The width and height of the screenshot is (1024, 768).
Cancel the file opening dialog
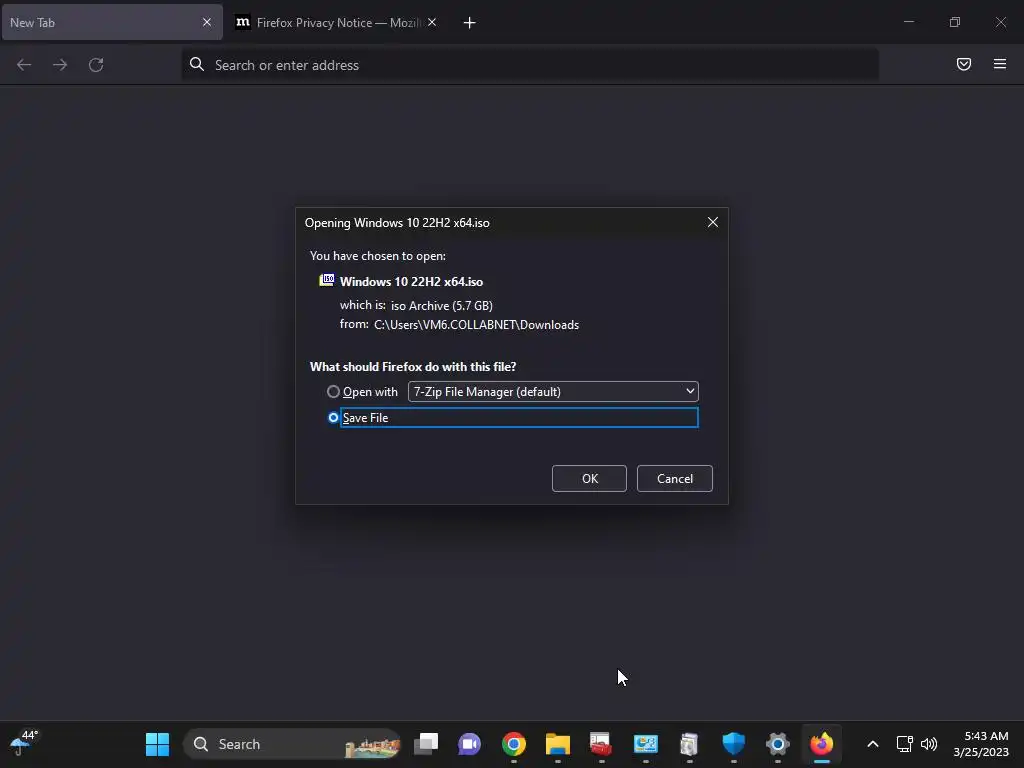pyautogui.click(x=675, y=479)
